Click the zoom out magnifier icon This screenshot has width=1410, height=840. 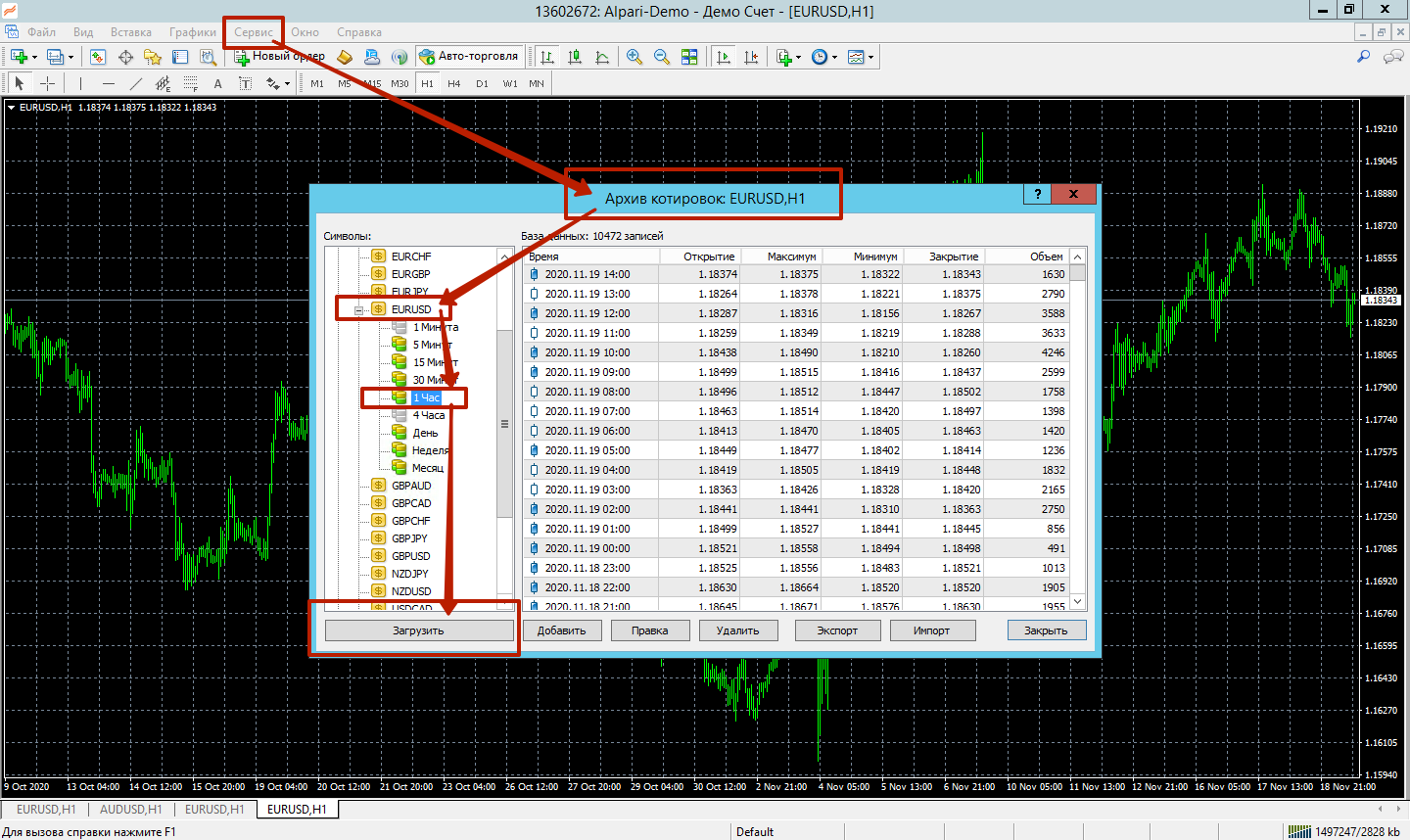[661, 57]
